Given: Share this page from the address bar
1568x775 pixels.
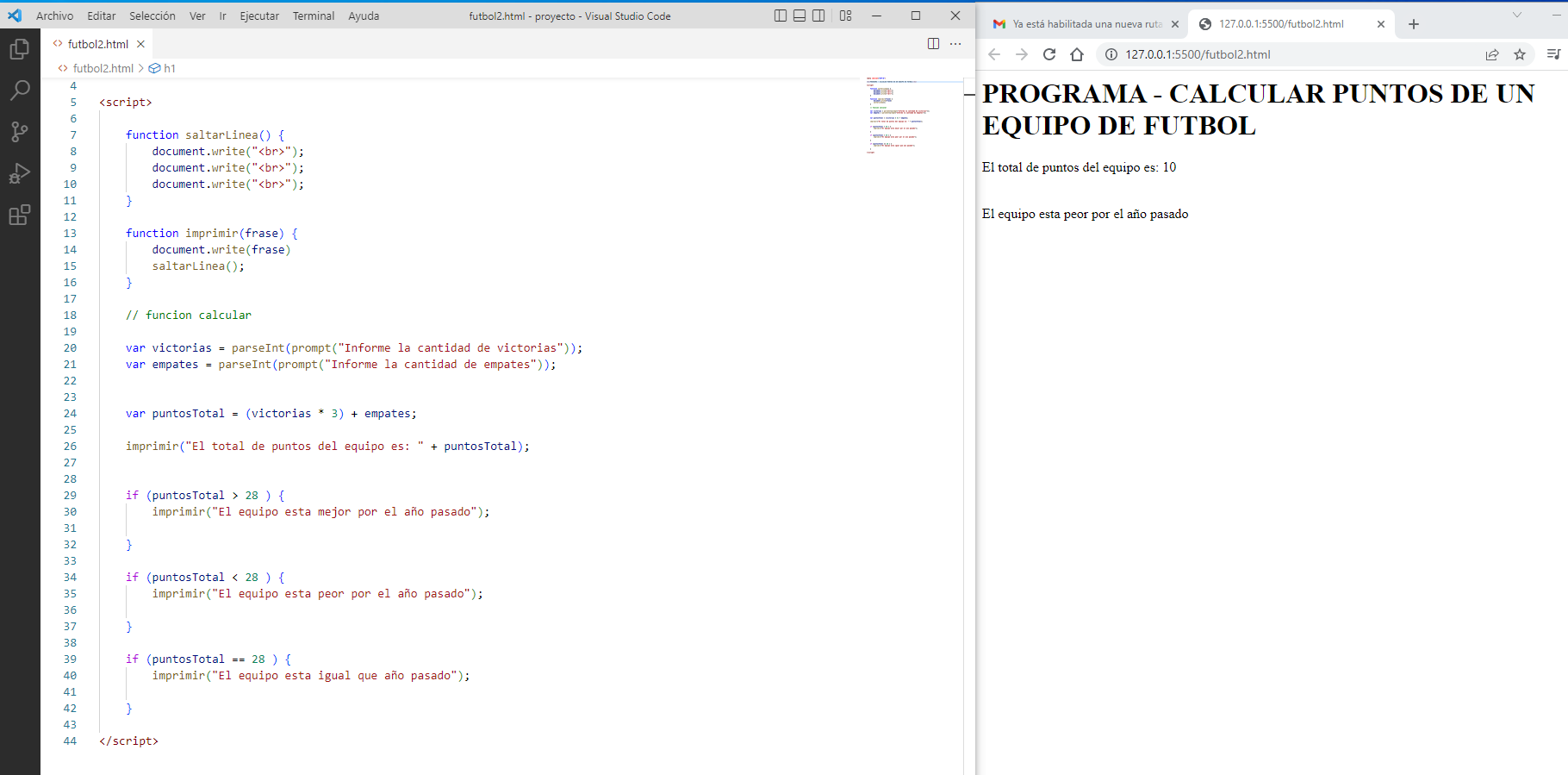Looking at the screenshot, I should 1492,54.
